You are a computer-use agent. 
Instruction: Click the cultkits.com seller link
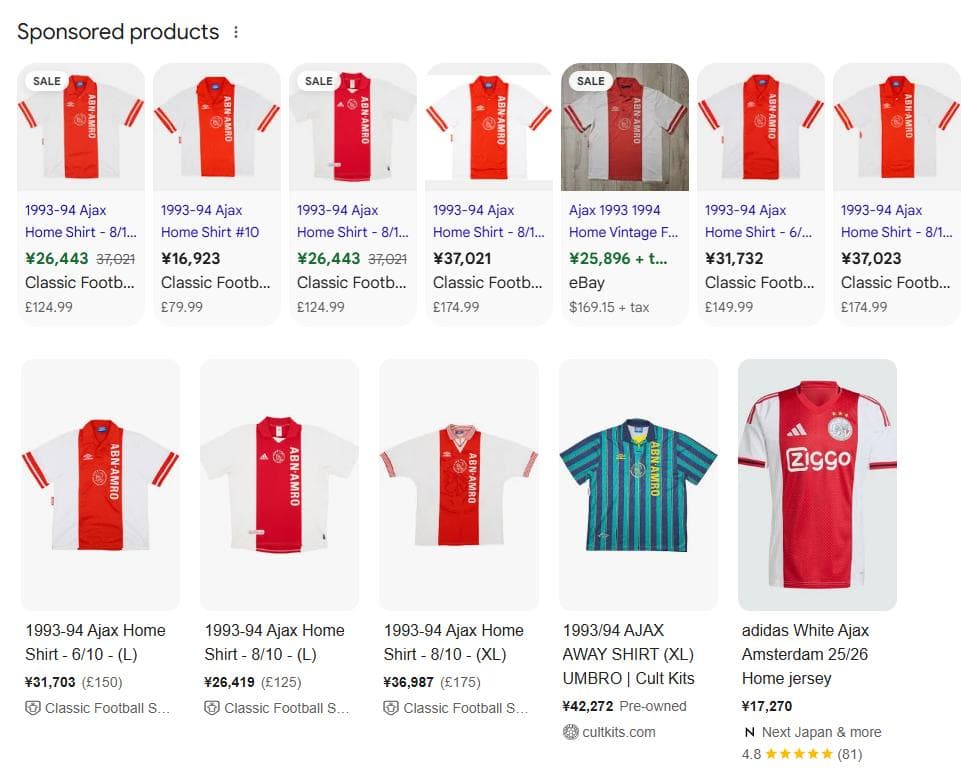click(618, 732)
